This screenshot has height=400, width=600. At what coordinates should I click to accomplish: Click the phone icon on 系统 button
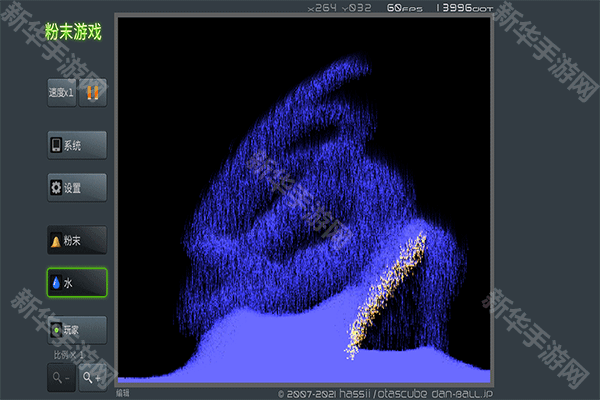click(56, 145)
